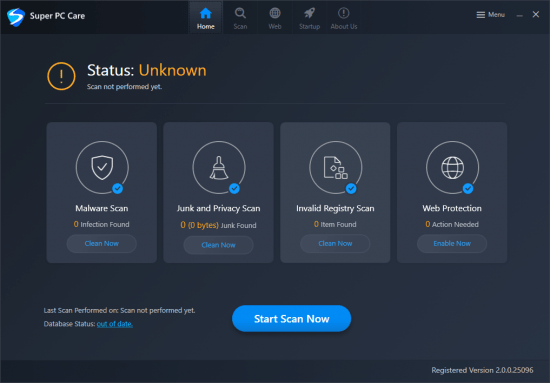Click Clean Now under Invalid Registry Scan
The height and width of the screenshot is (383, 550).
click(335, 243)
